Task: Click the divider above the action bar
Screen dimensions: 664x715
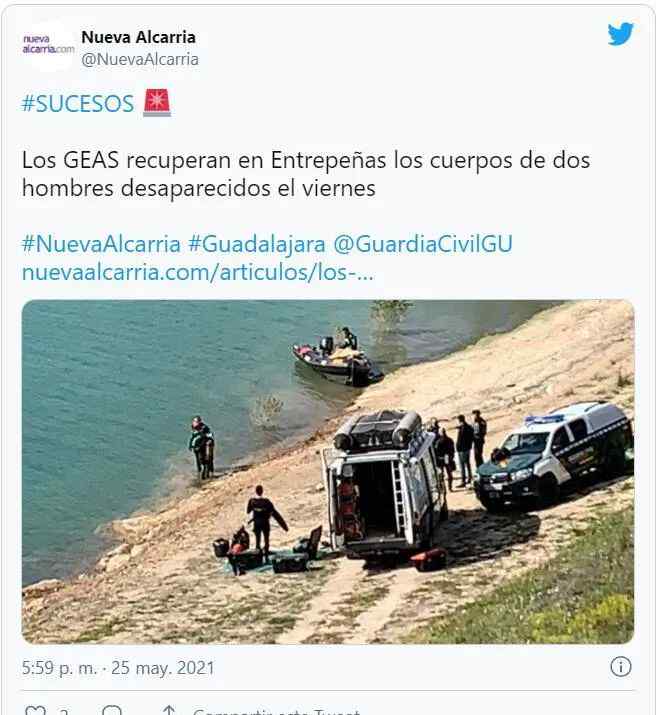Action: coord(328,690)
